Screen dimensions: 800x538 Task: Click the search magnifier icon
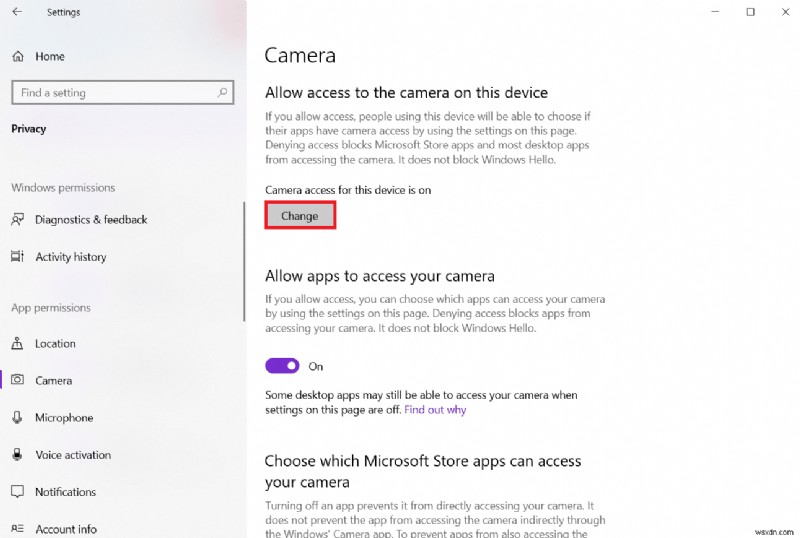click(x=222, y=93)
